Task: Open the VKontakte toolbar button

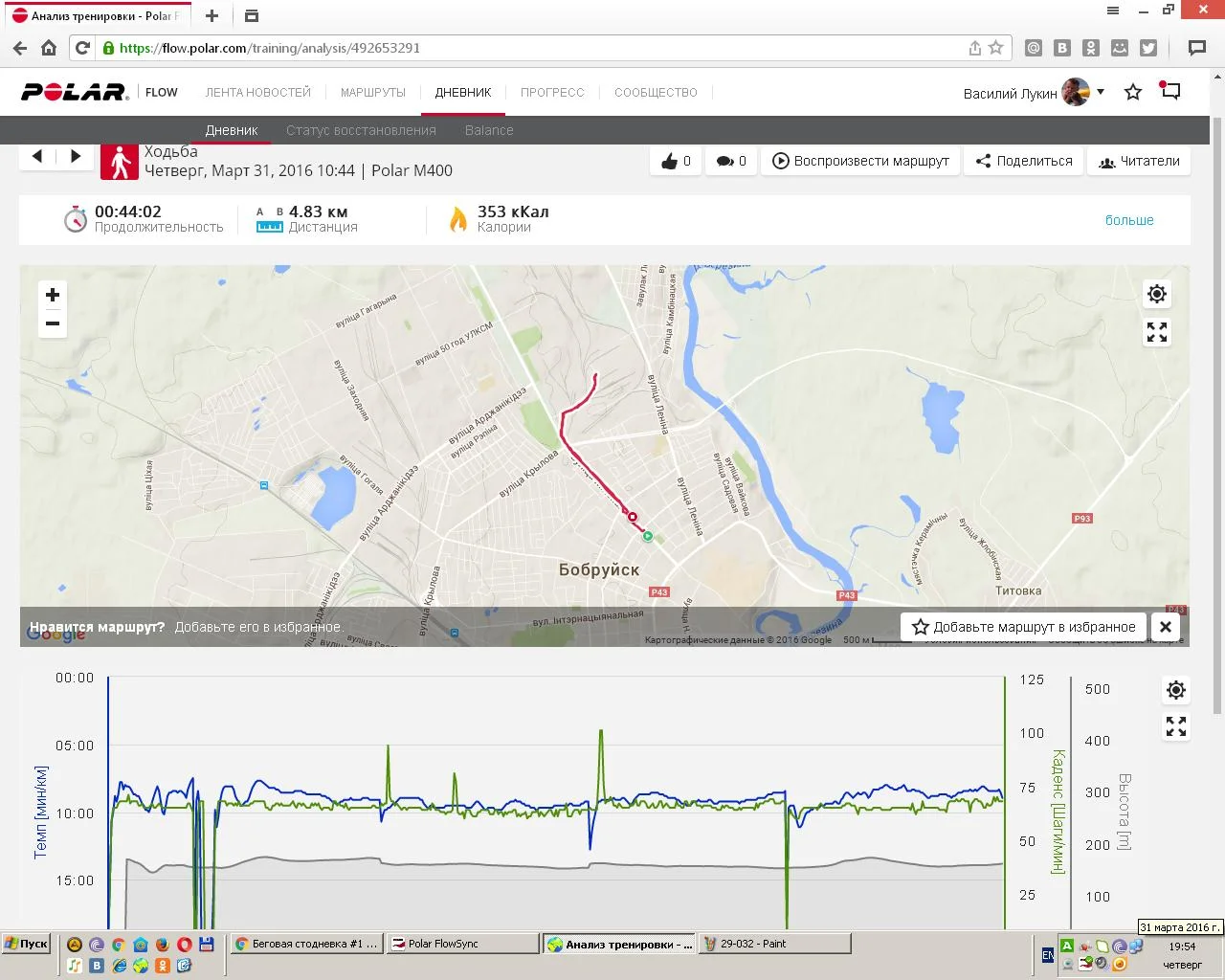Action: point(1062,48)
